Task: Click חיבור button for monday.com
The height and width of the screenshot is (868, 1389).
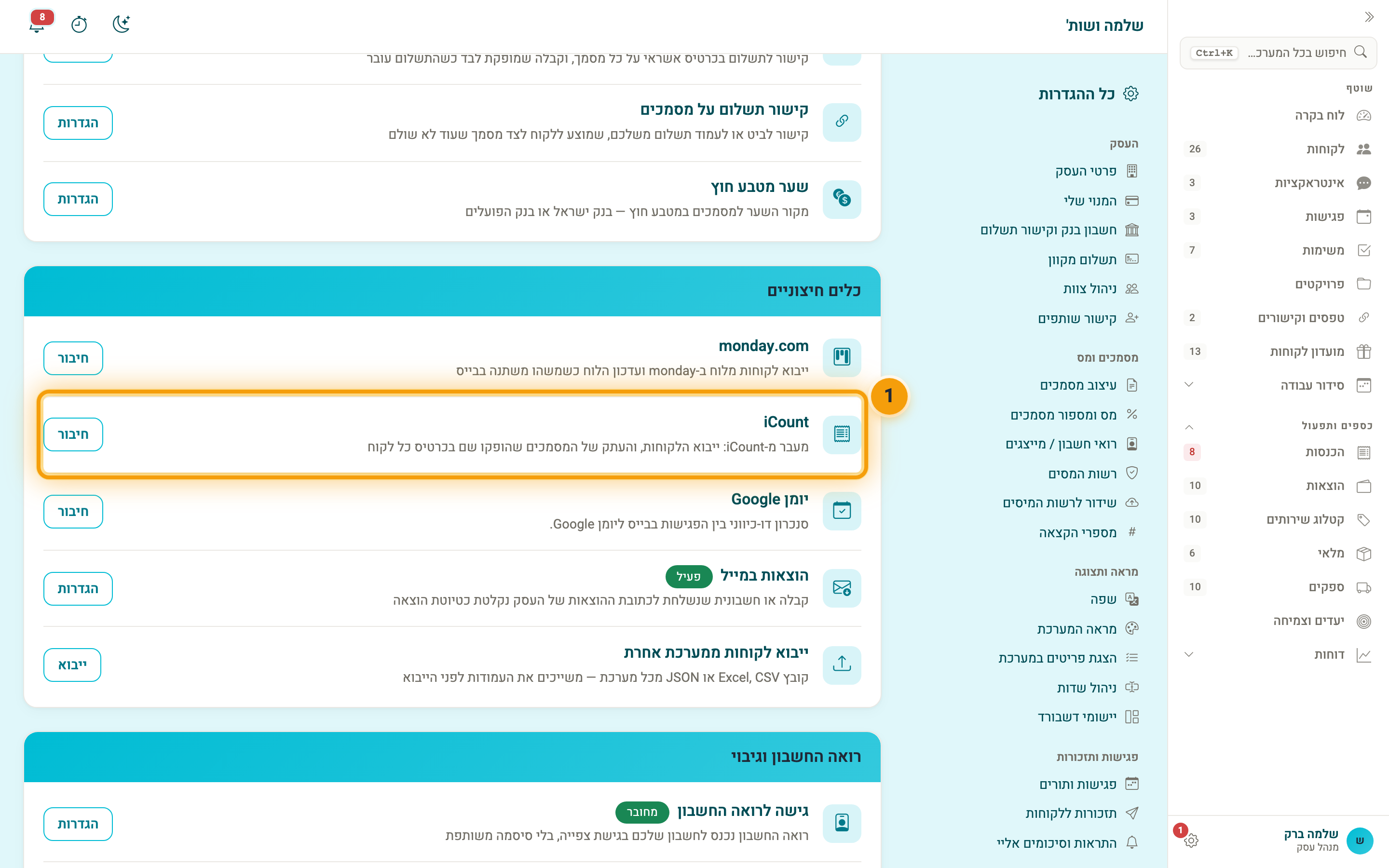Action: (x=73, y=358)
